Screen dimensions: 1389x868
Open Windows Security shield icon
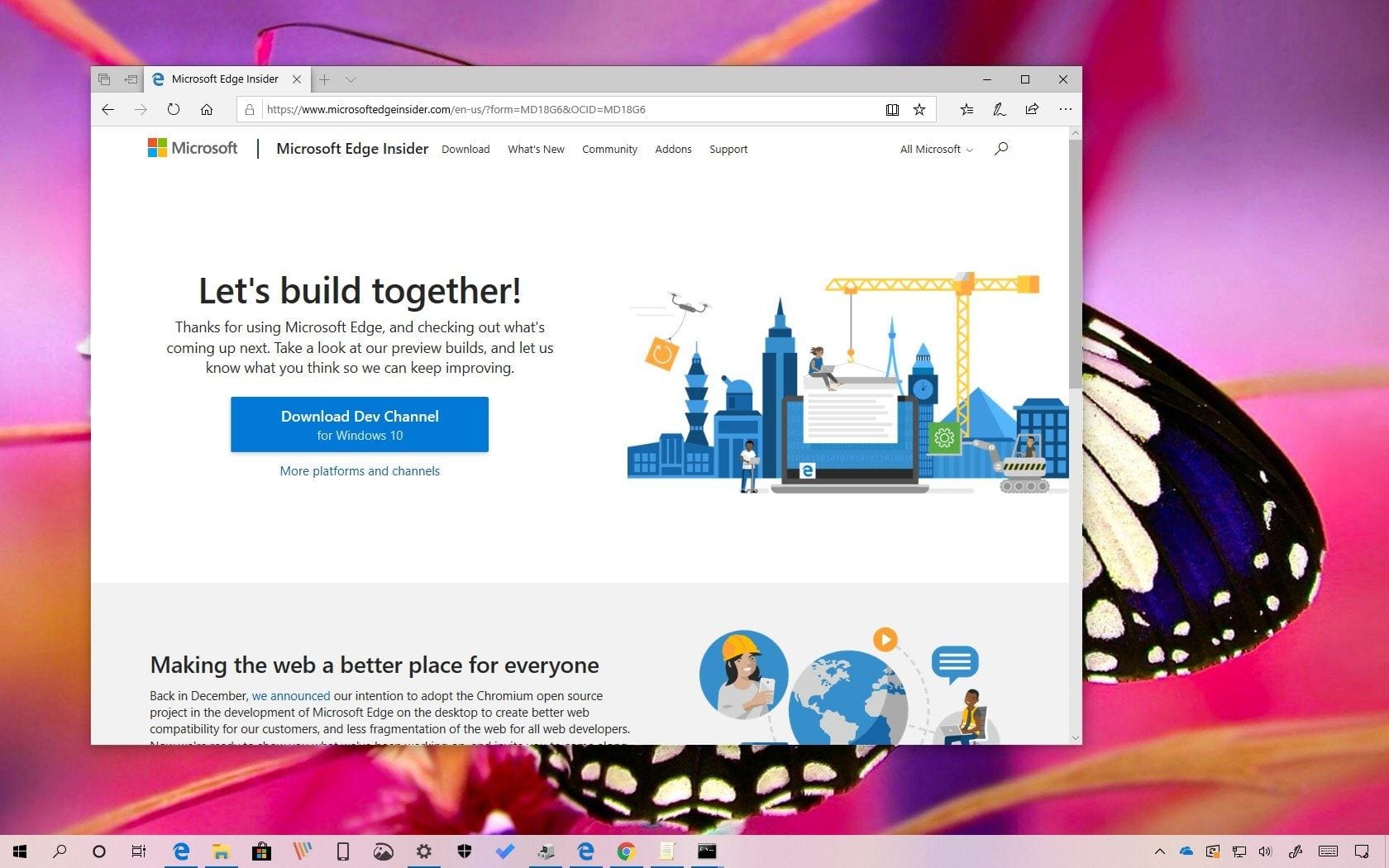coord(464,851)
